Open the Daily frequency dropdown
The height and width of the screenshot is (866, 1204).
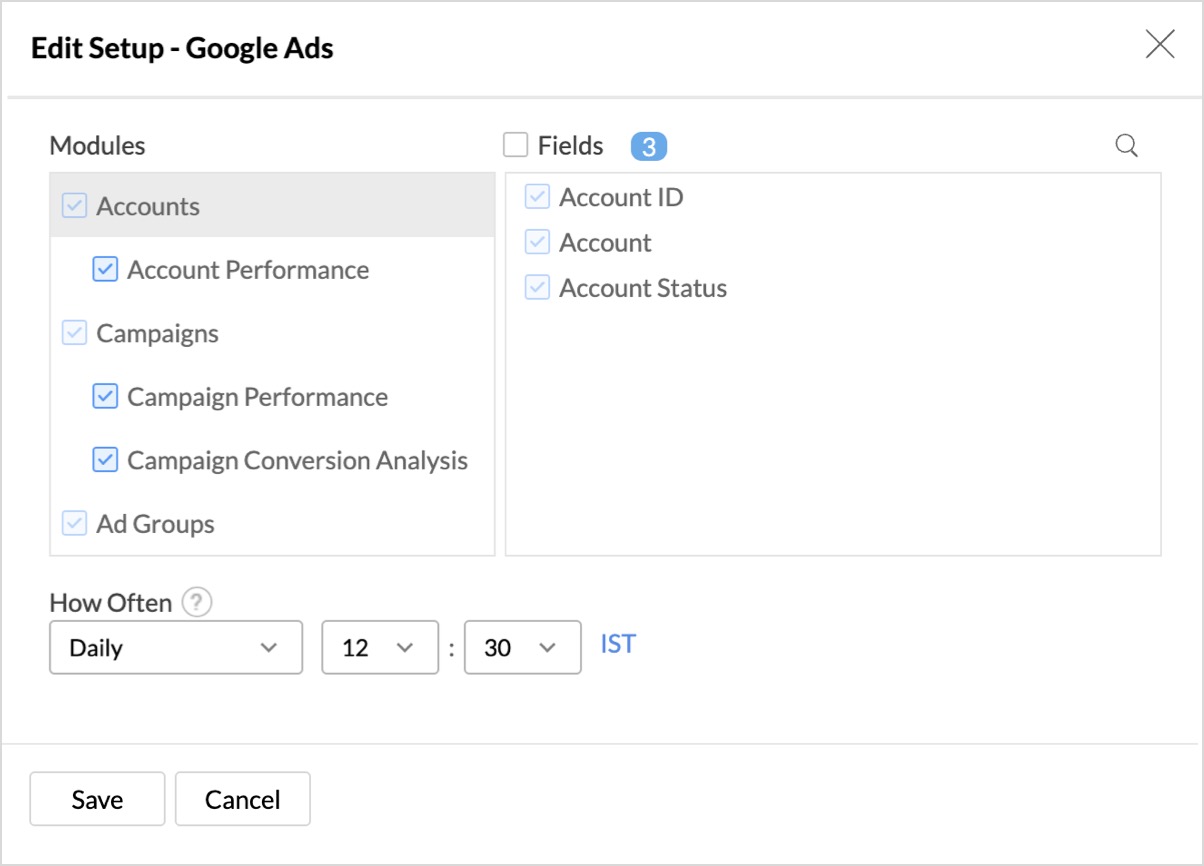(x=176, y=647)
